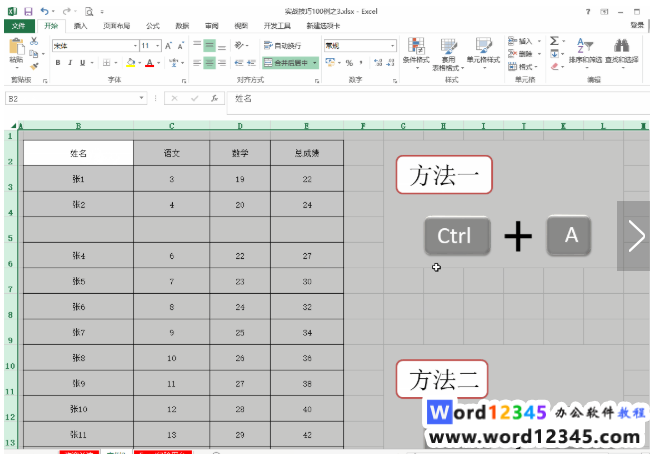Image resolution: width=650 pixels, height=454 pixels.
Task: Toggle center horizontal alignment
Action: (209, 63)
